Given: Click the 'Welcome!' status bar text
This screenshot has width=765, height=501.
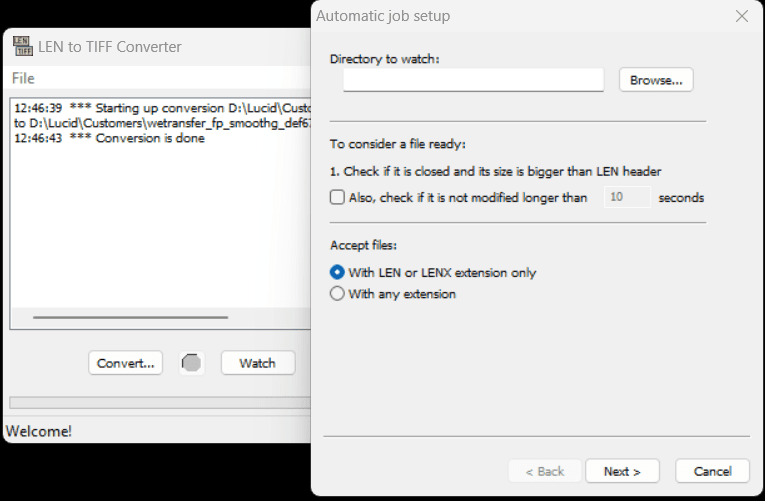Looking at the screenshot, I should (x=39, y=432).
